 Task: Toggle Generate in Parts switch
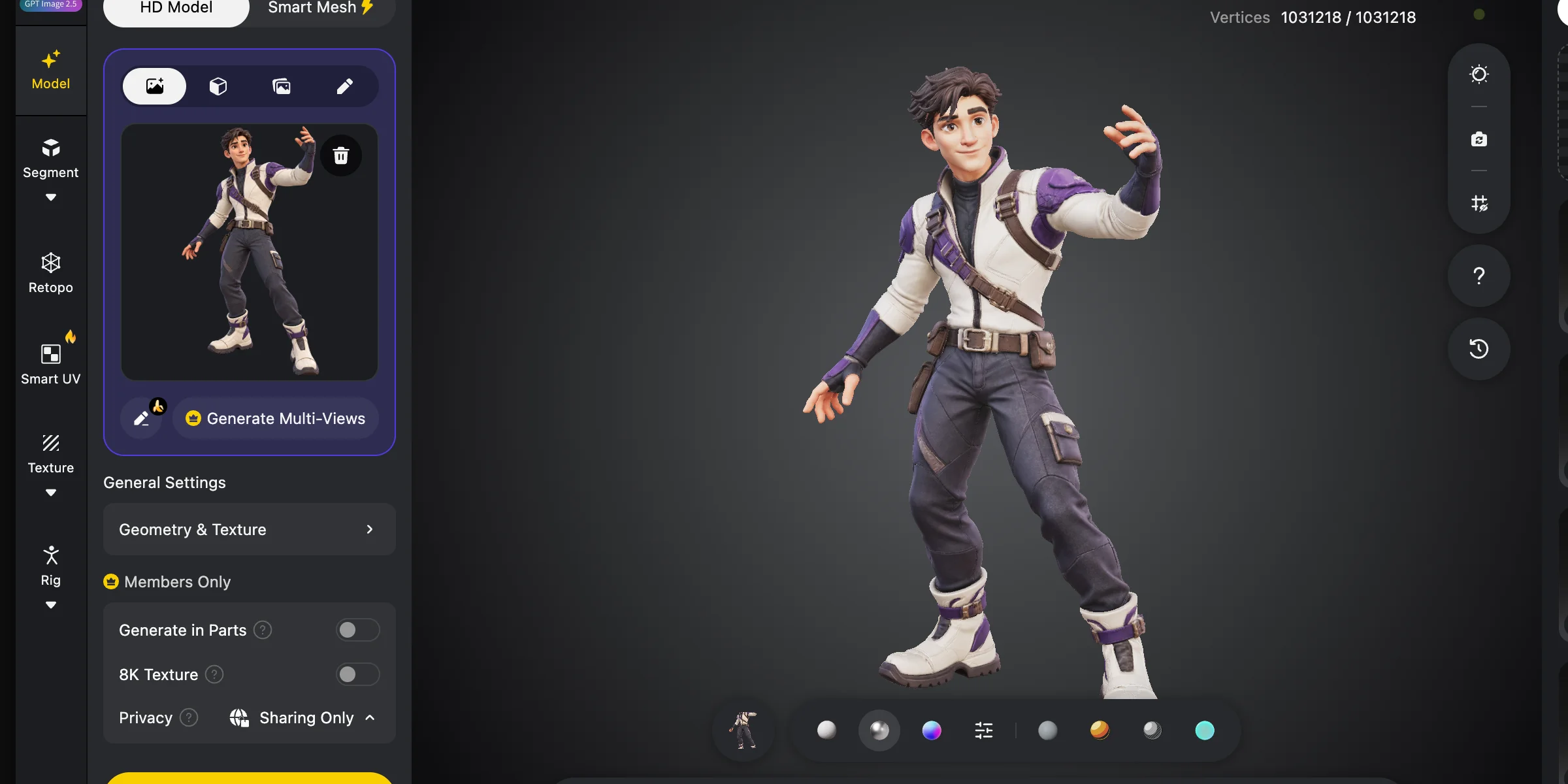tap(358, 630)
